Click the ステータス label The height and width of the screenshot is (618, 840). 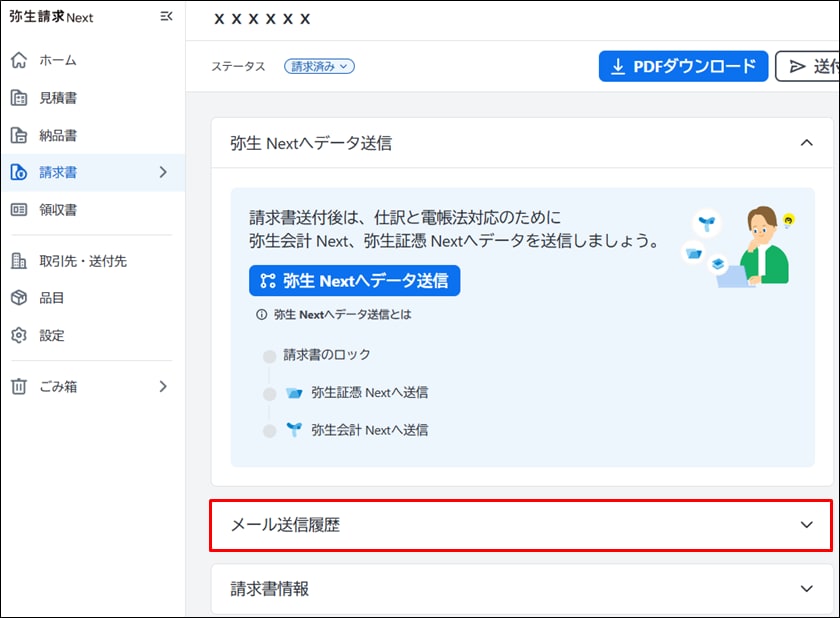tap(238, 66)
